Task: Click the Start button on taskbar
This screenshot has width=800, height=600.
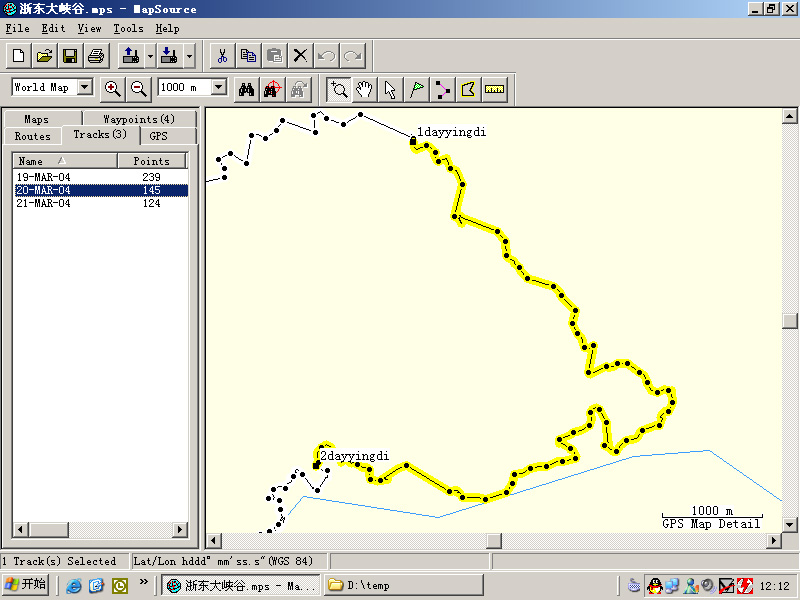Action: coord(26,585)
